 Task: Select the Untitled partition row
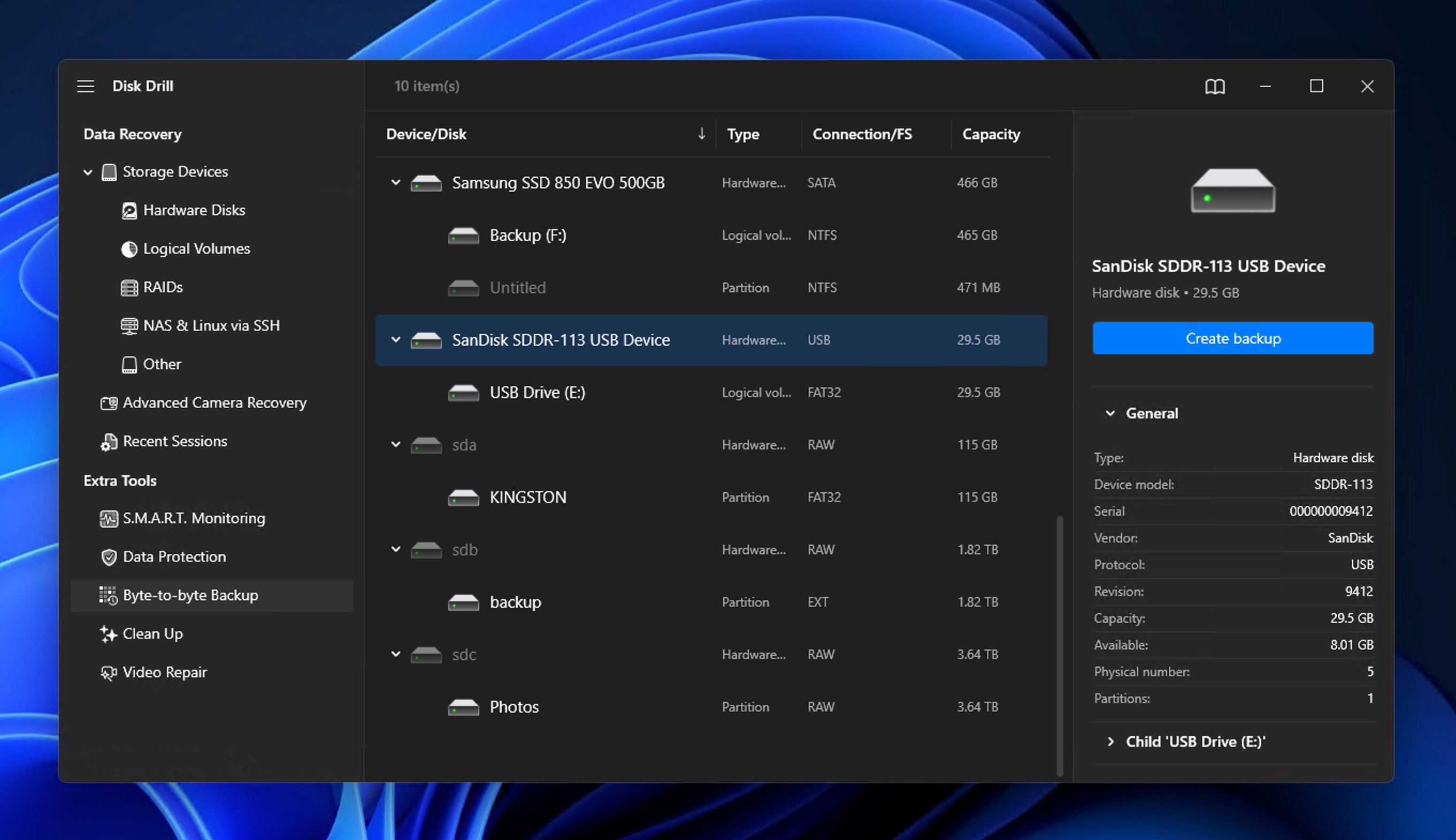click(711, 287)
